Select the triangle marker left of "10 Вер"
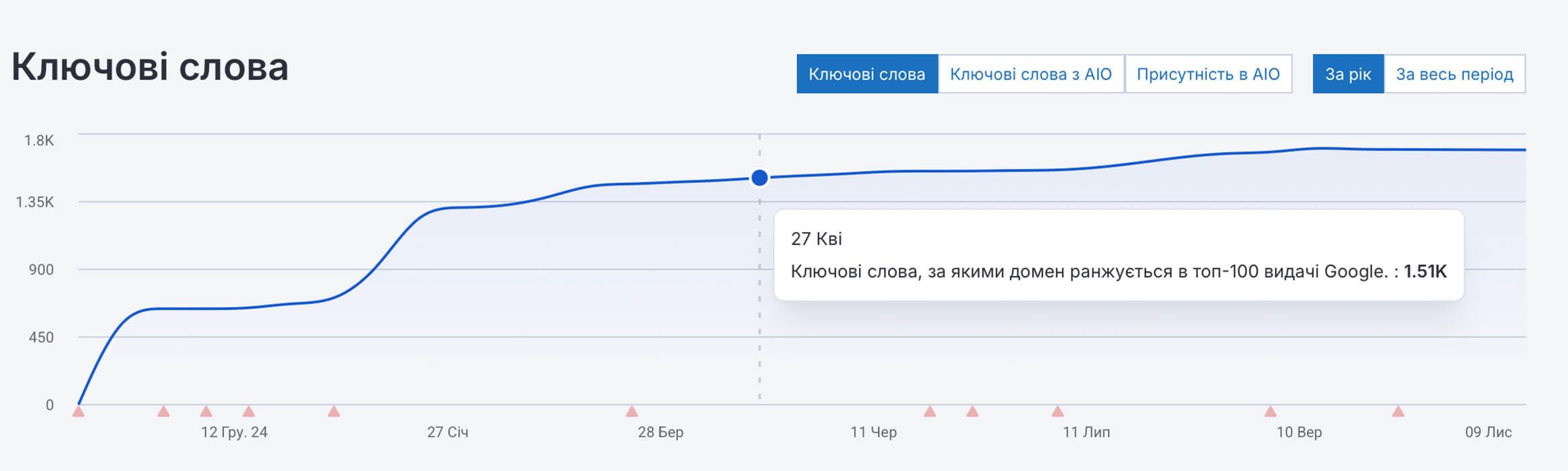 click(x=1270, y=411)
